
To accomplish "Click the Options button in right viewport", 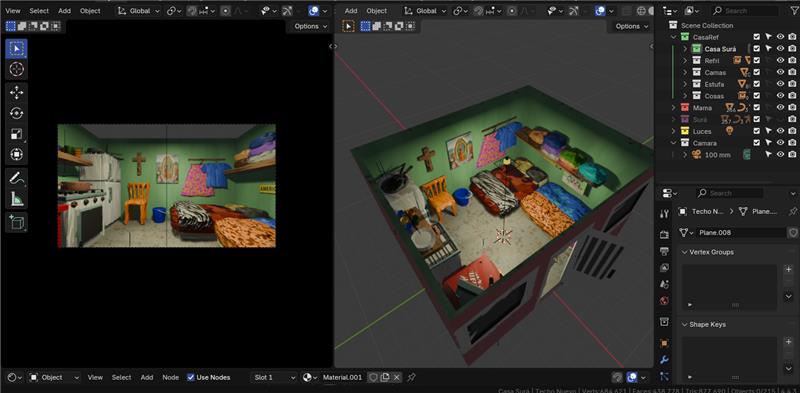I will pyautogui.click(x=632, y=26).
